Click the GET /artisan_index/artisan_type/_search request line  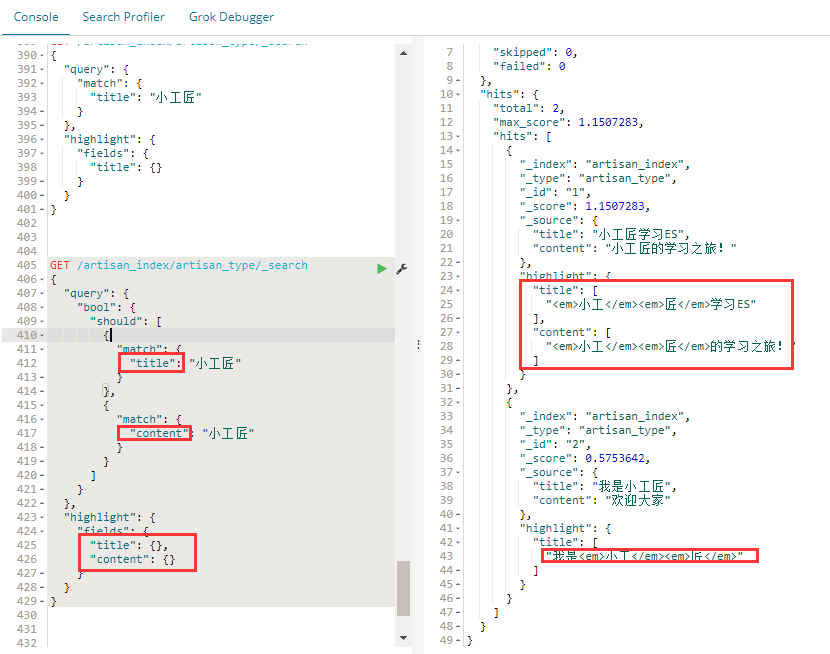point(179,265)
